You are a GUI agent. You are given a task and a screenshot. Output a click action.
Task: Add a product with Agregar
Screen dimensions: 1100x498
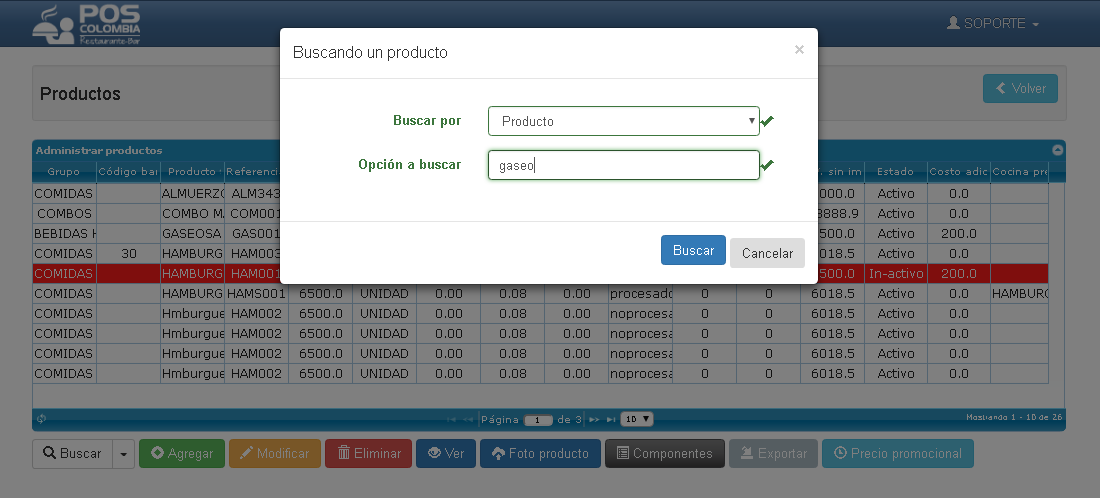tap(182, 454)
